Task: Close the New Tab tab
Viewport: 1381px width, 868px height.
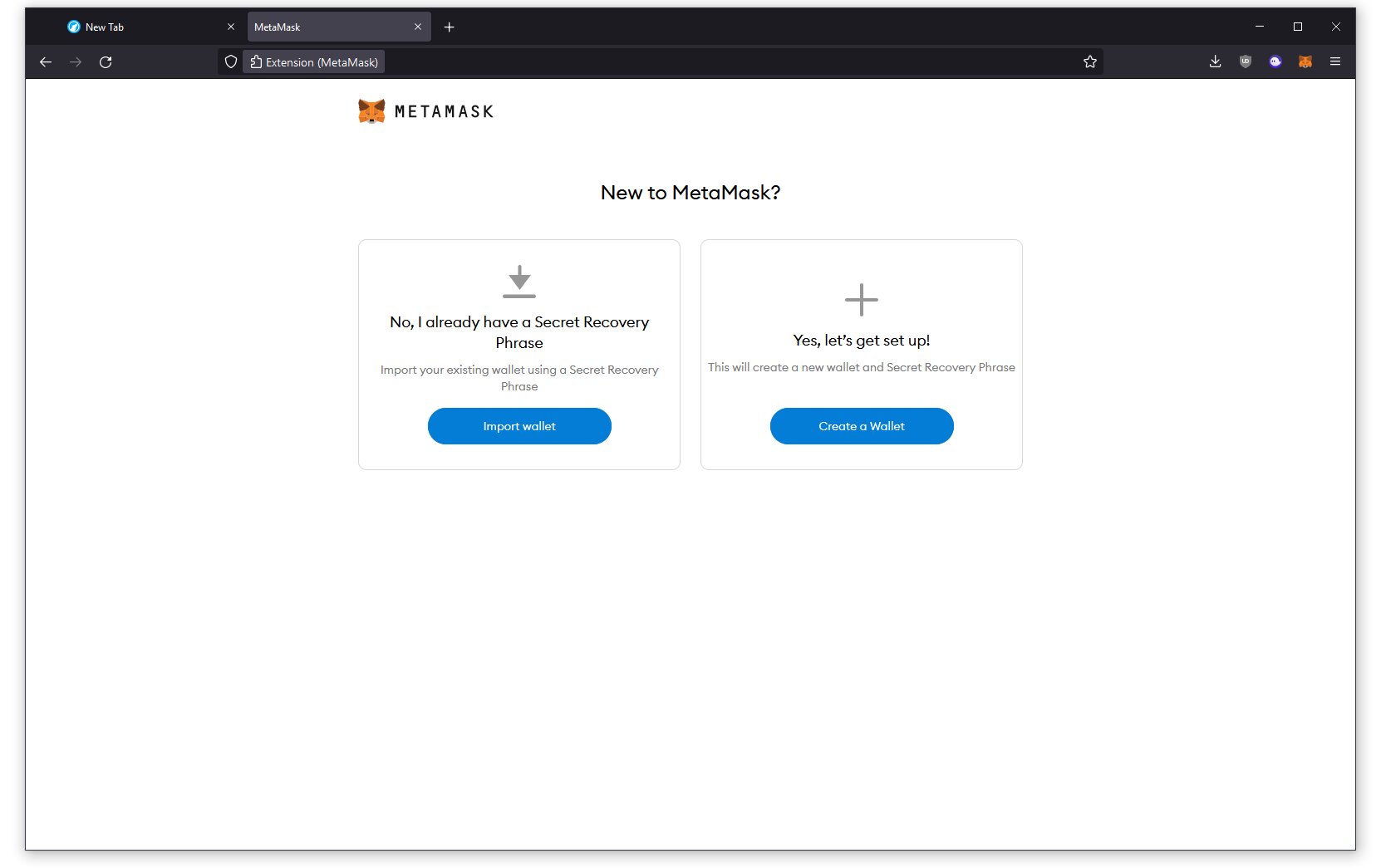Action: coord(231,27)
